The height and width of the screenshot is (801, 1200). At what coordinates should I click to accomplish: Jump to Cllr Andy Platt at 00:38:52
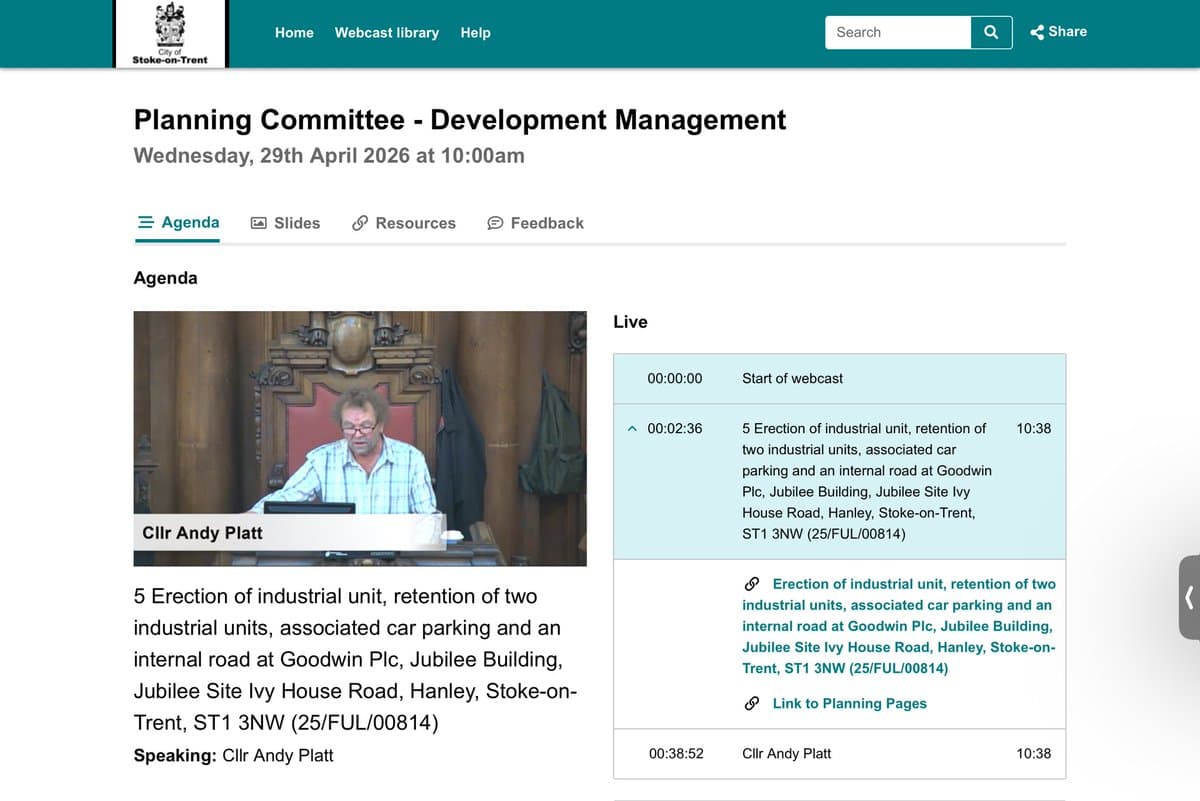786,754
